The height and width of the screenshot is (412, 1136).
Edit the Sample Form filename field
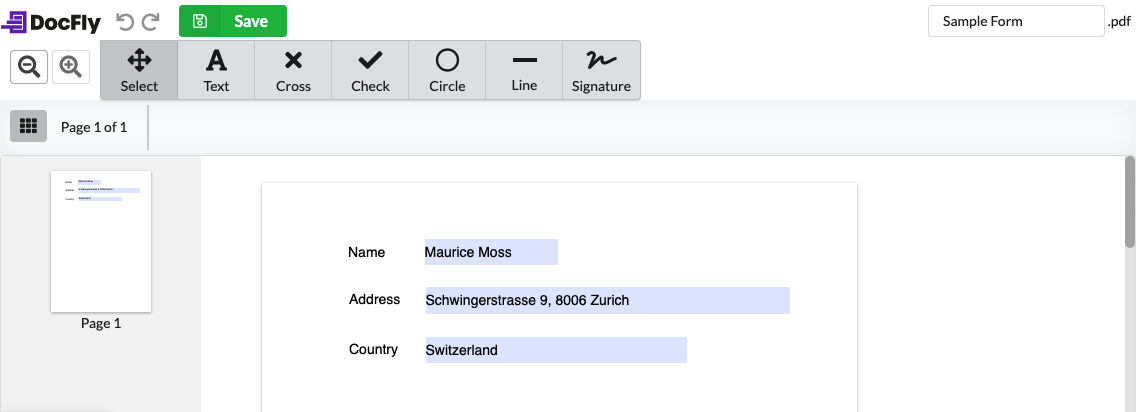tap(1015, 21)
